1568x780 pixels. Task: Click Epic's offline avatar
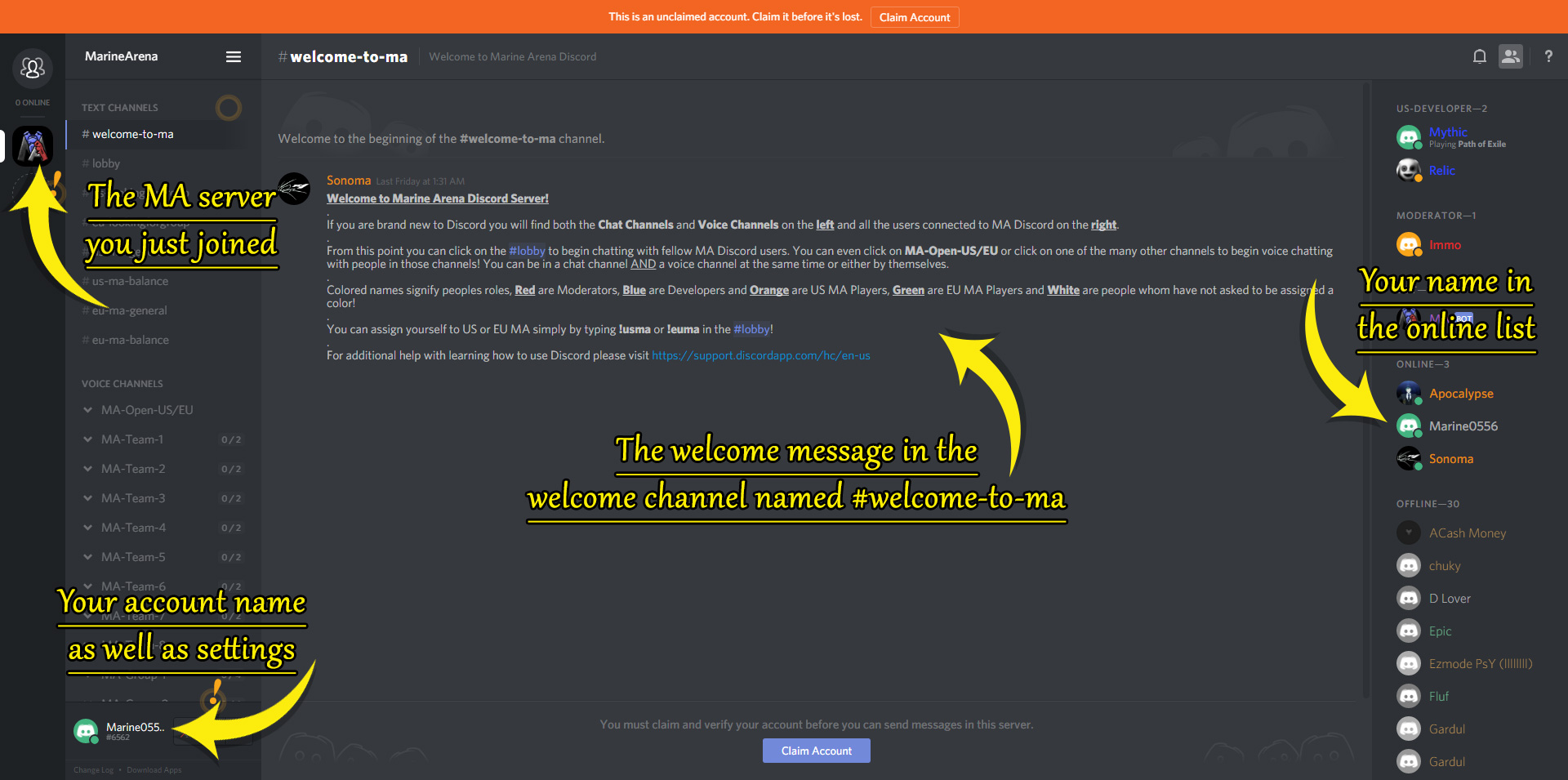point(1409,631)
